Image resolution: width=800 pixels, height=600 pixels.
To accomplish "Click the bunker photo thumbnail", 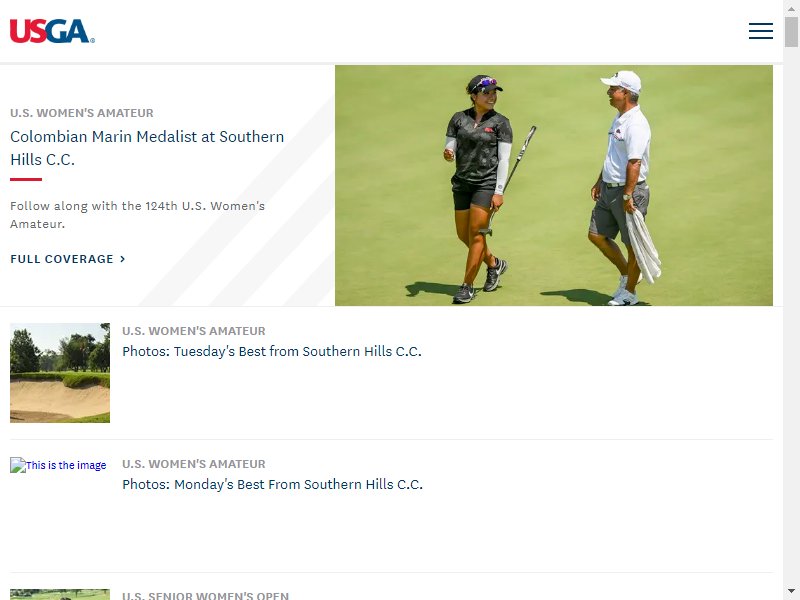I will [x=60, y=373].
